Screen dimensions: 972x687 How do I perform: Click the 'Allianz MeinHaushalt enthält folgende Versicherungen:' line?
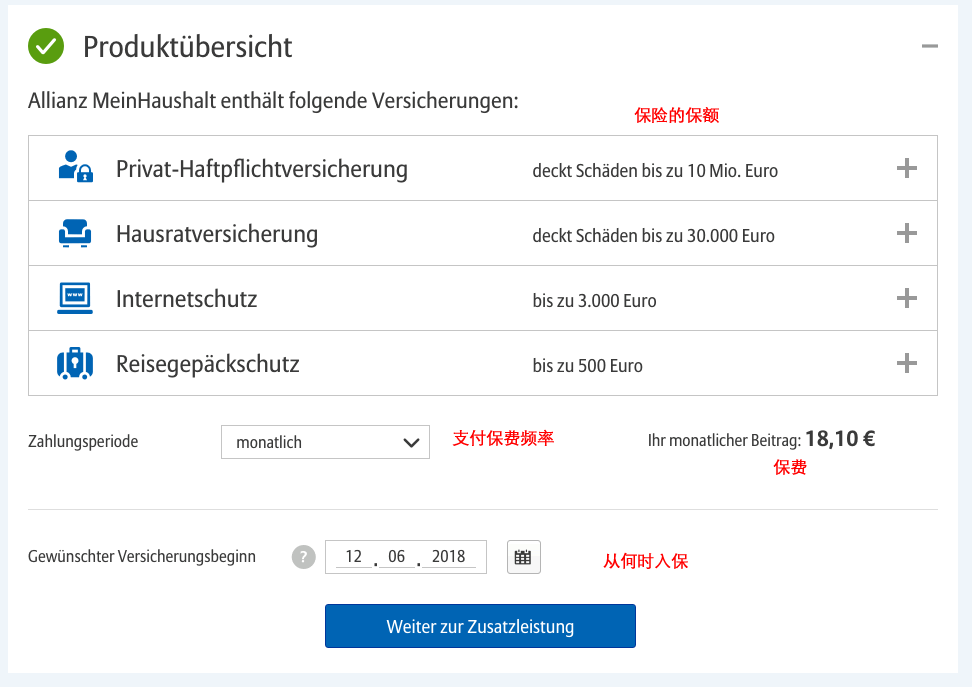click(x=273, y=100)
